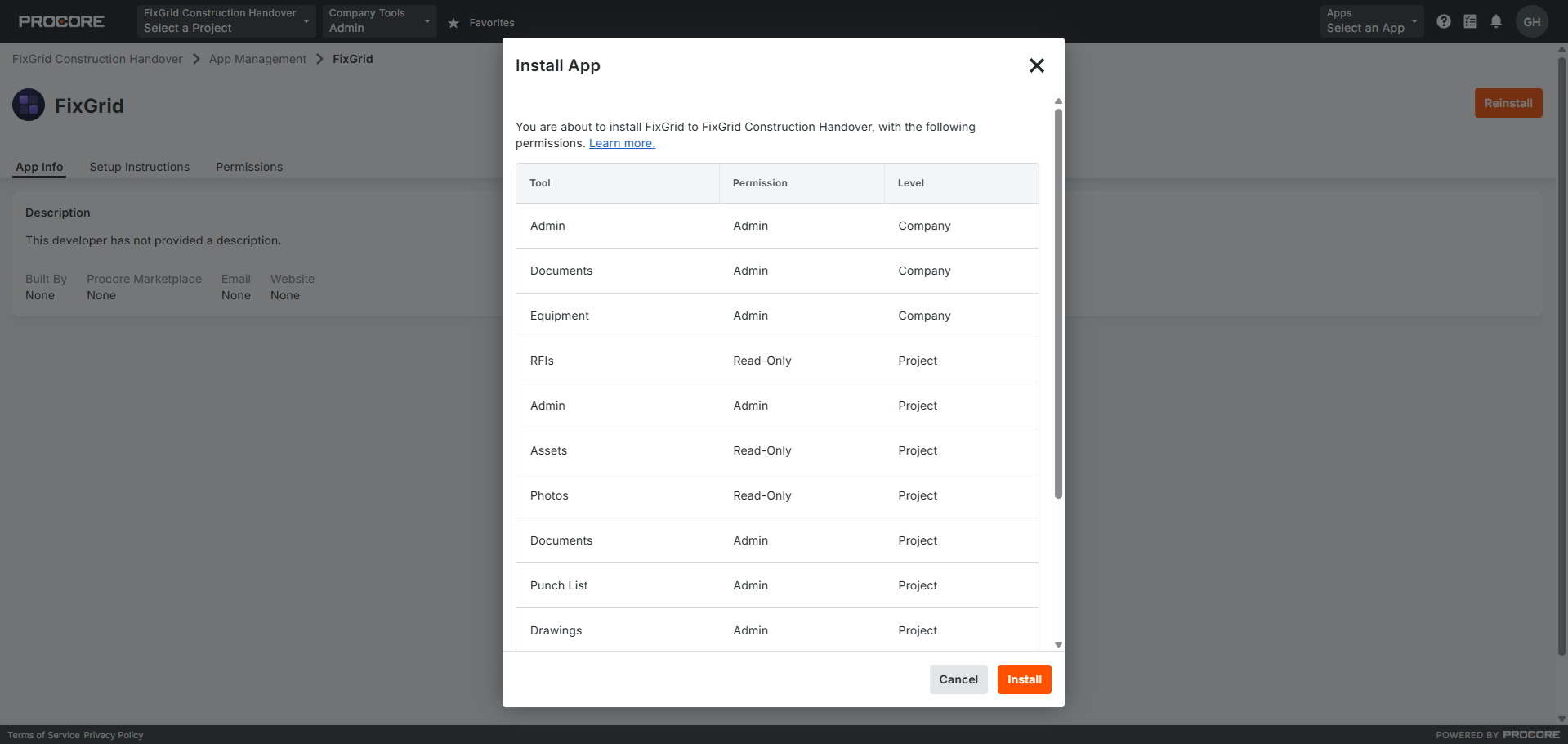The image size is (1568, 744).
Task: Open the GH user avatar menu
Action: 1532,21
